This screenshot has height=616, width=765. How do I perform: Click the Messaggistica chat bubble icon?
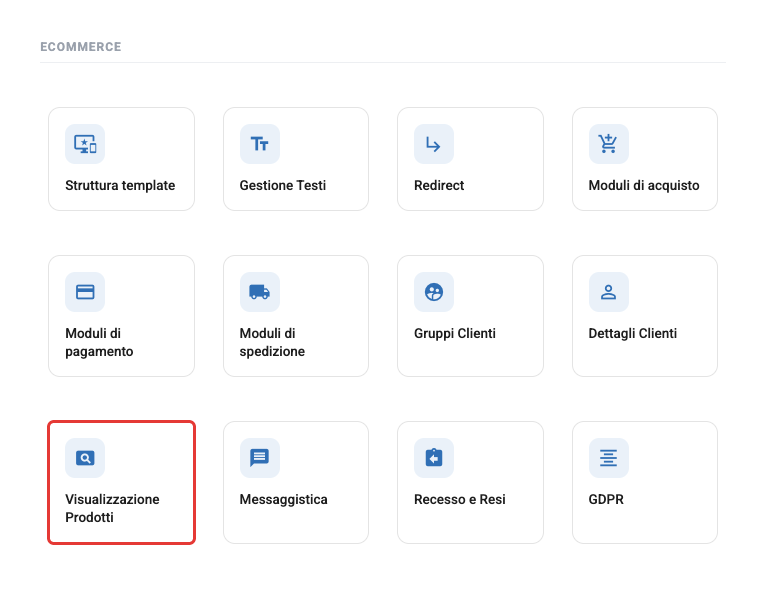[260, 458]
